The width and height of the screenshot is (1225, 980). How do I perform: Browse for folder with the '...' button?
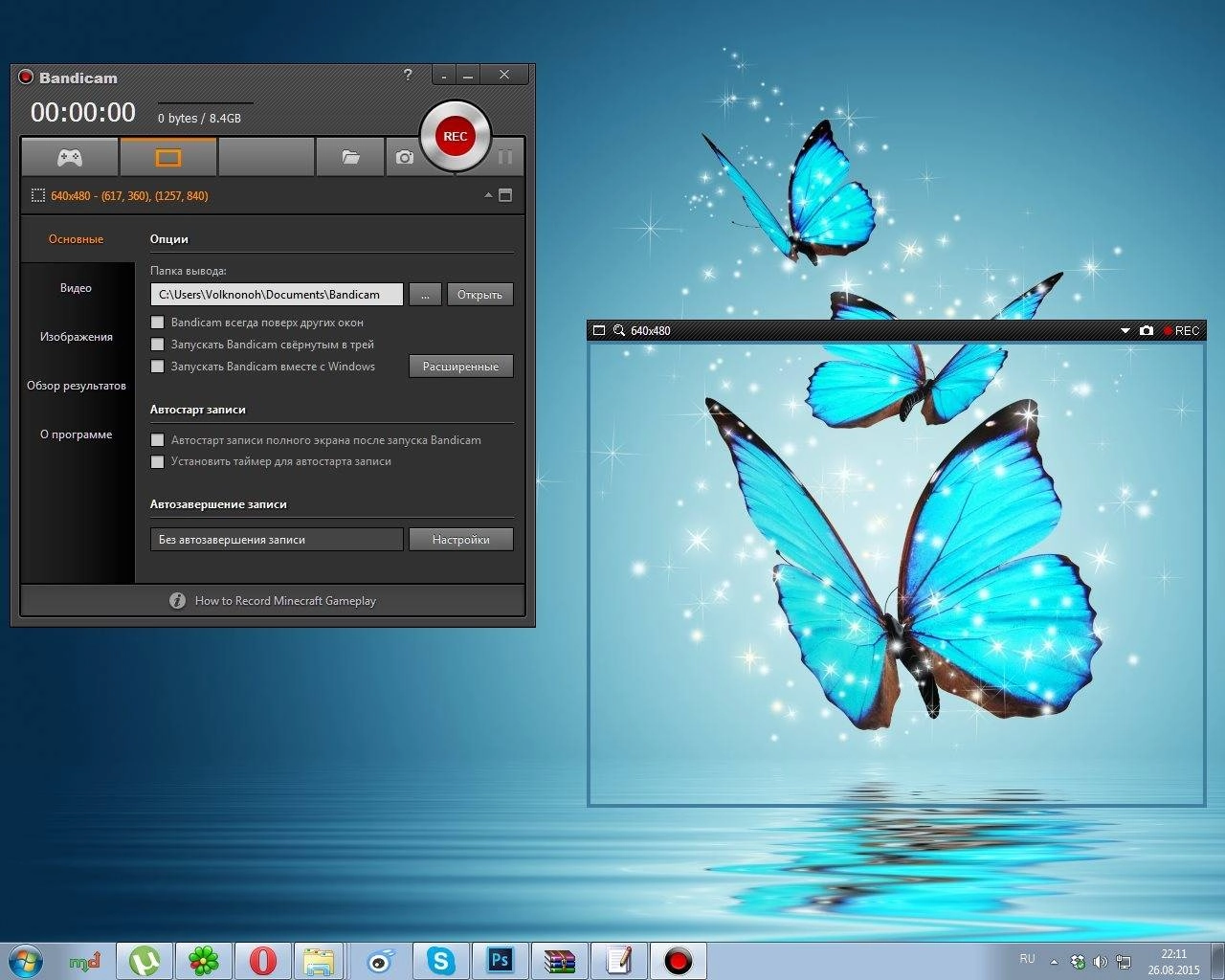425,295
